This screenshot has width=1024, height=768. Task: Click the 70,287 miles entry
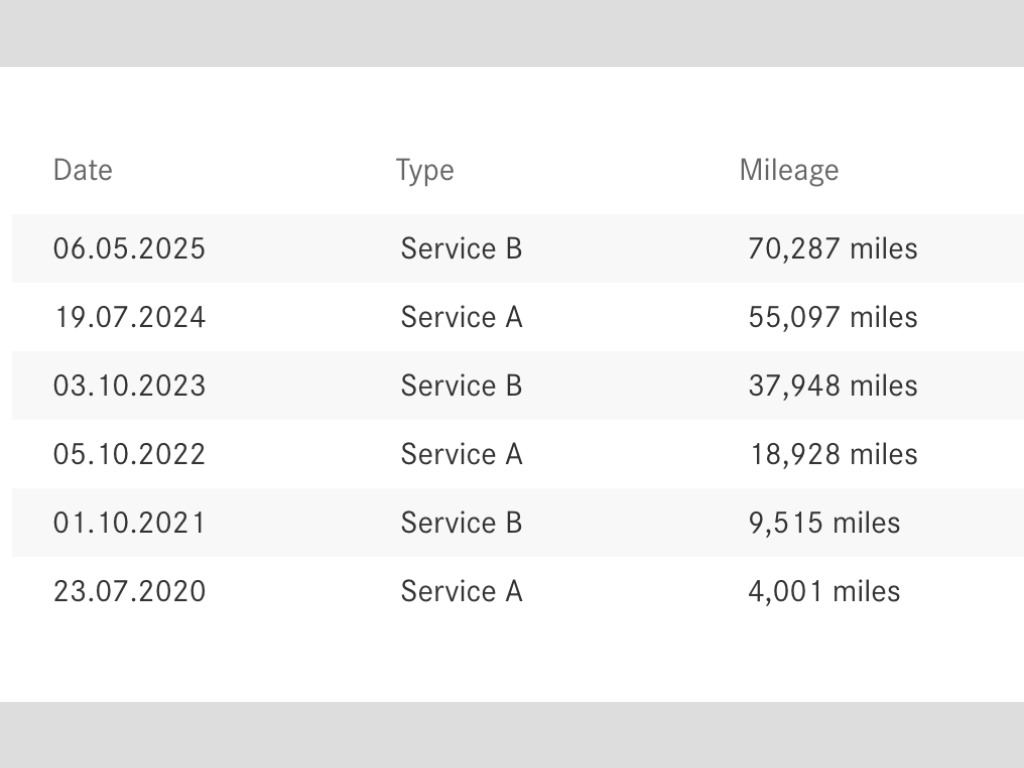pyautogui.click(x=832, y=248)
